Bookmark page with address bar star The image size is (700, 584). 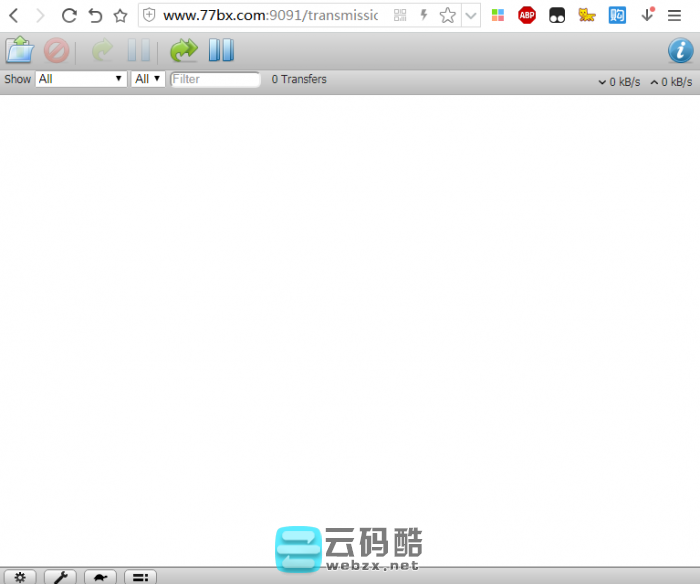click(447, 16)
